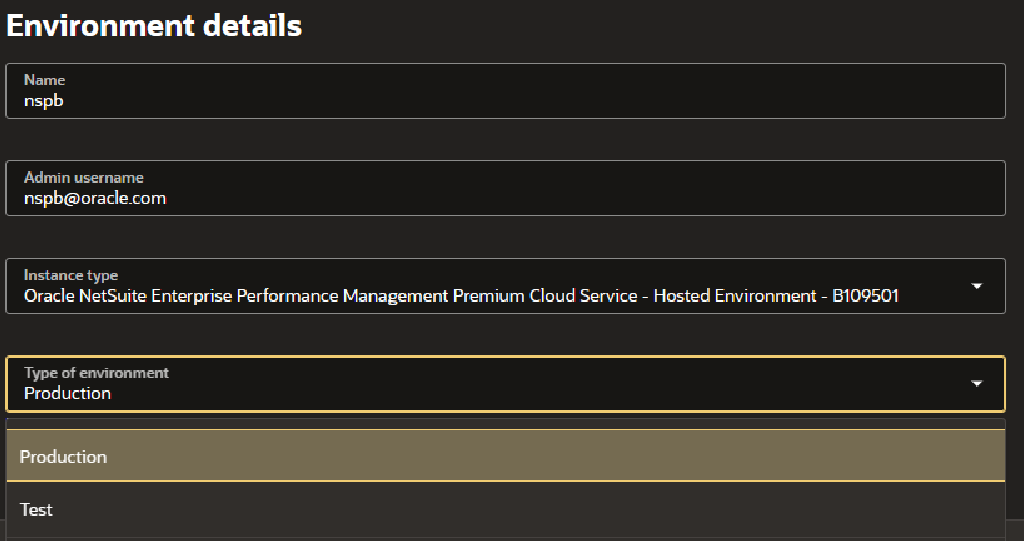This screenshot has width=1024, height=541.
Task: Select Test from the dropdown list
Action: coord(505,510)
